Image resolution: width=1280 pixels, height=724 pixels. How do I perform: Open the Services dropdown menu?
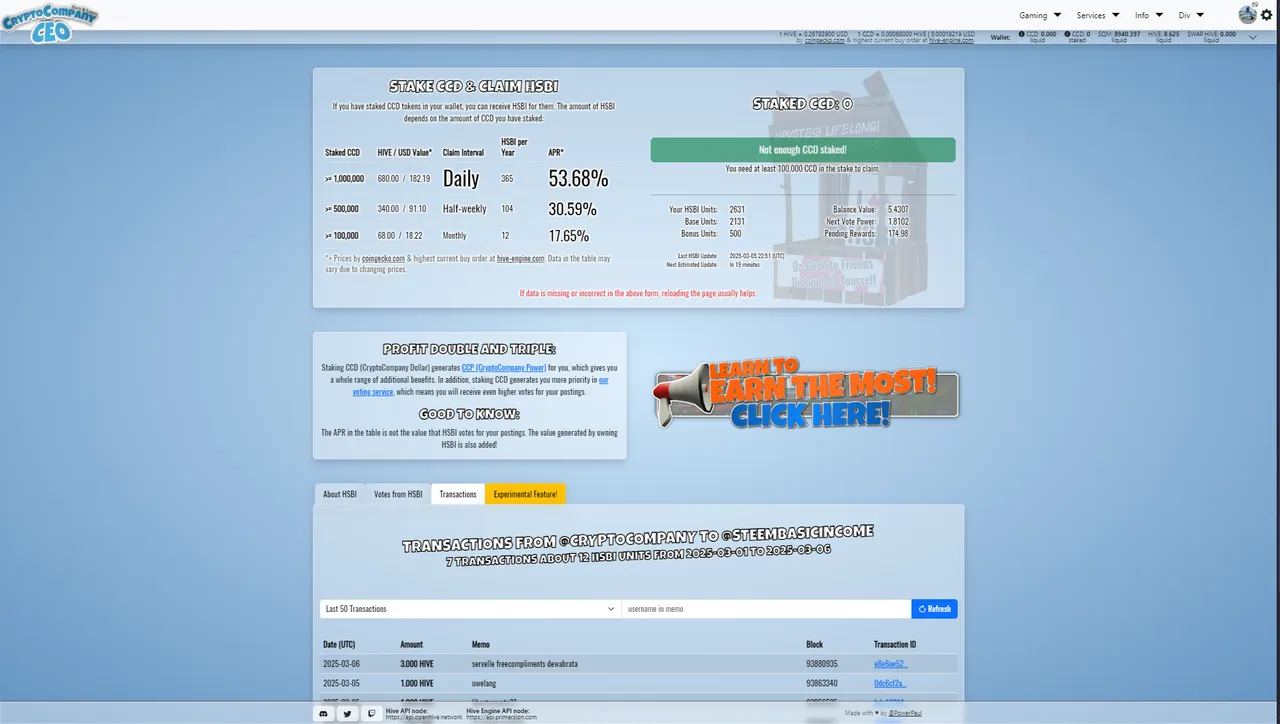pos(1097,15)
